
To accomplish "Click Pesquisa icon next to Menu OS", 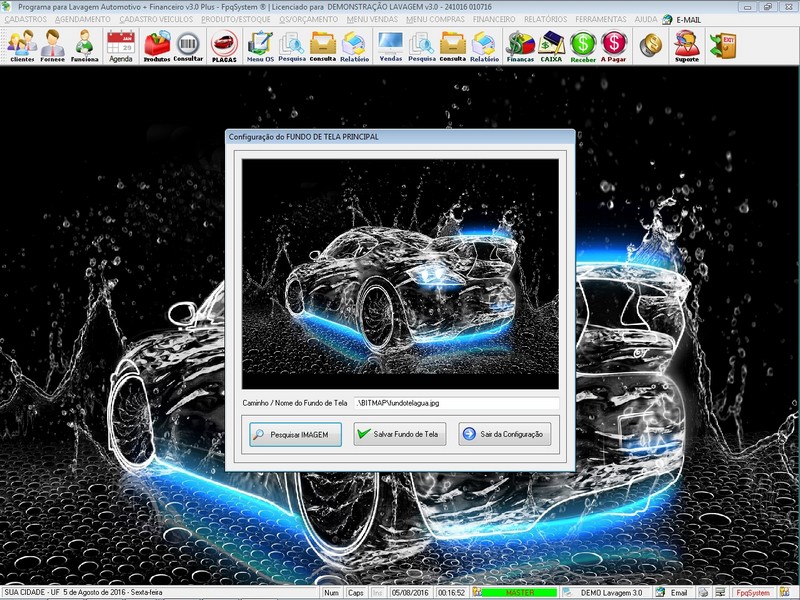I will (x=292, y=46).
